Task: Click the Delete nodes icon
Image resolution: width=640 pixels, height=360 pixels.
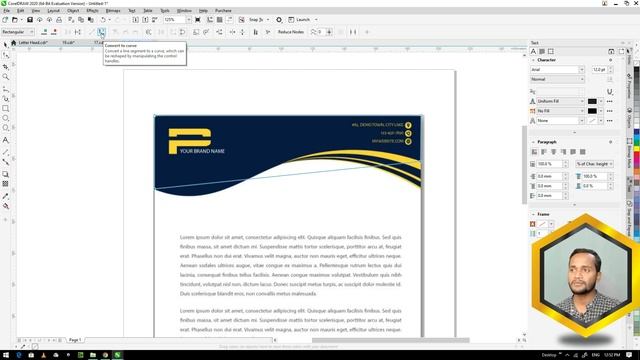Action: coord(54,32)
